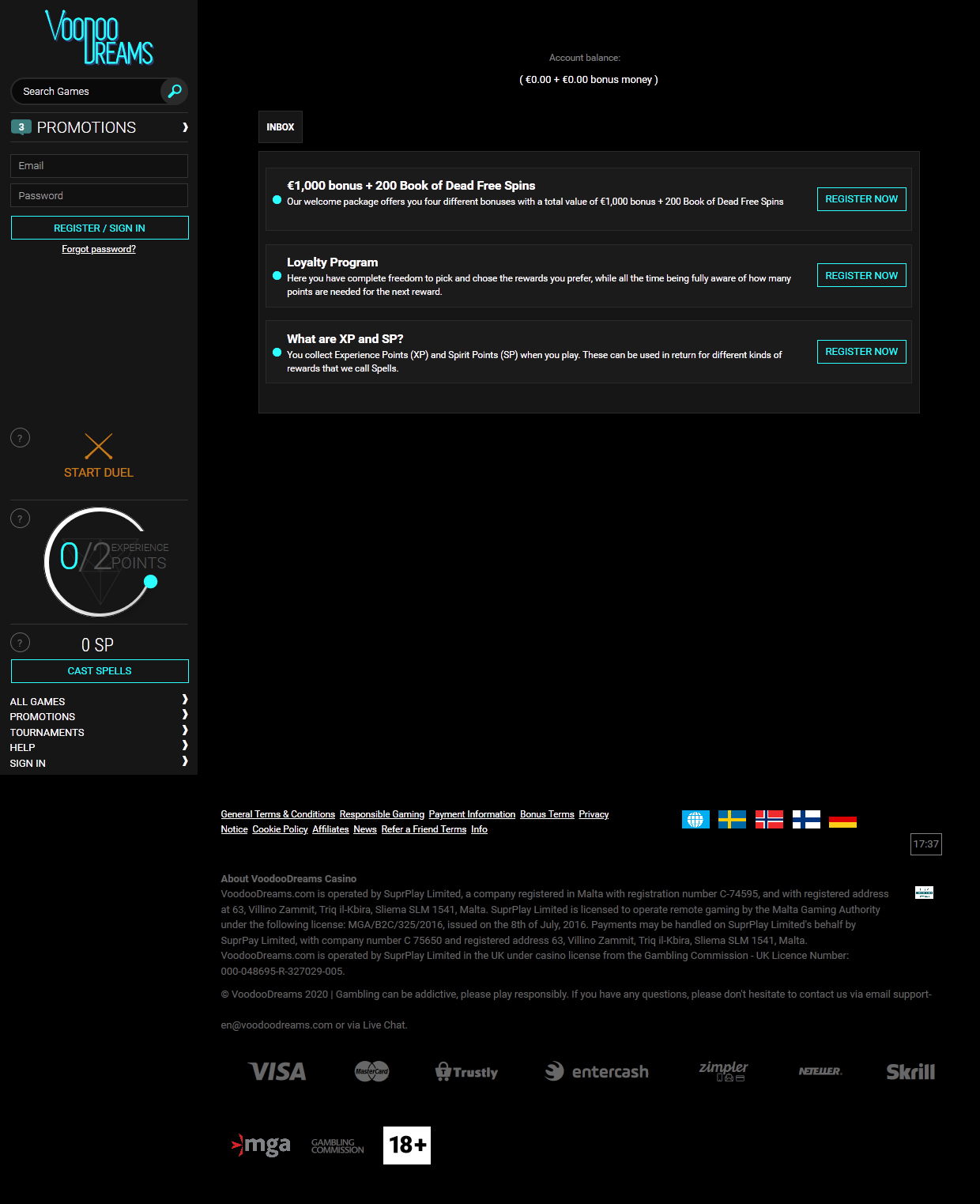Open the Inbox tab
Screen dimensions: 980x1204
(280, 127)
